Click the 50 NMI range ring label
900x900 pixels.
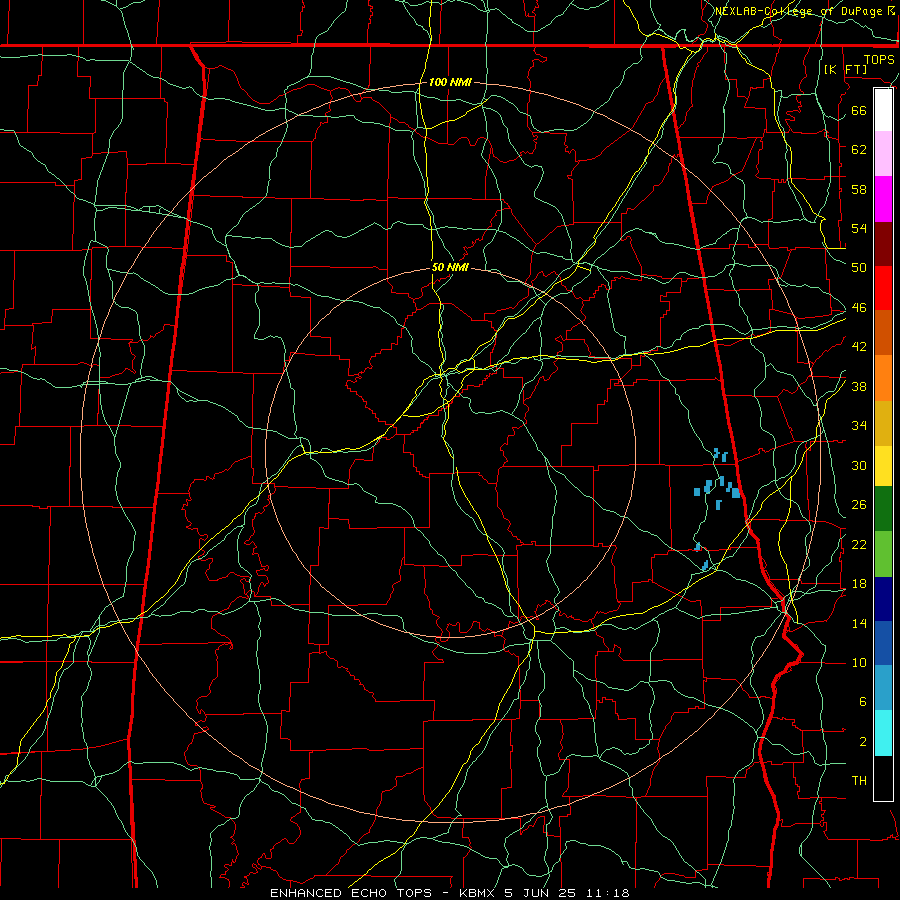pos(450,267)
